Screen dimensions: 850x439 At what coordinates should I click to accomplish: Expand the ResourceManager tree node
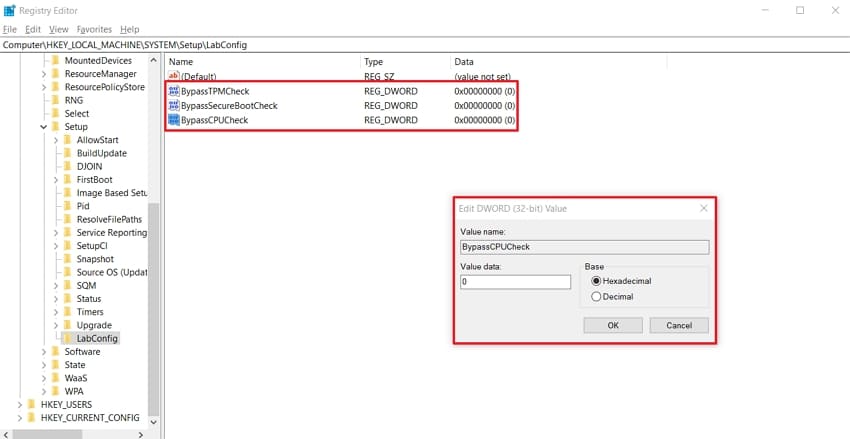pos(44,74)
